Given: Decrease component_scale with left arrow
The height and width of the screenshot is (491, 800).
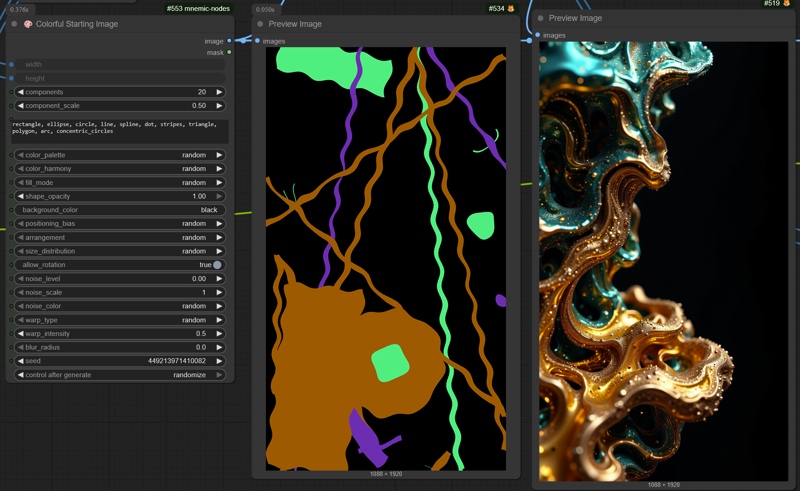Looking at the screenshot, I should (x=20, y=106).
